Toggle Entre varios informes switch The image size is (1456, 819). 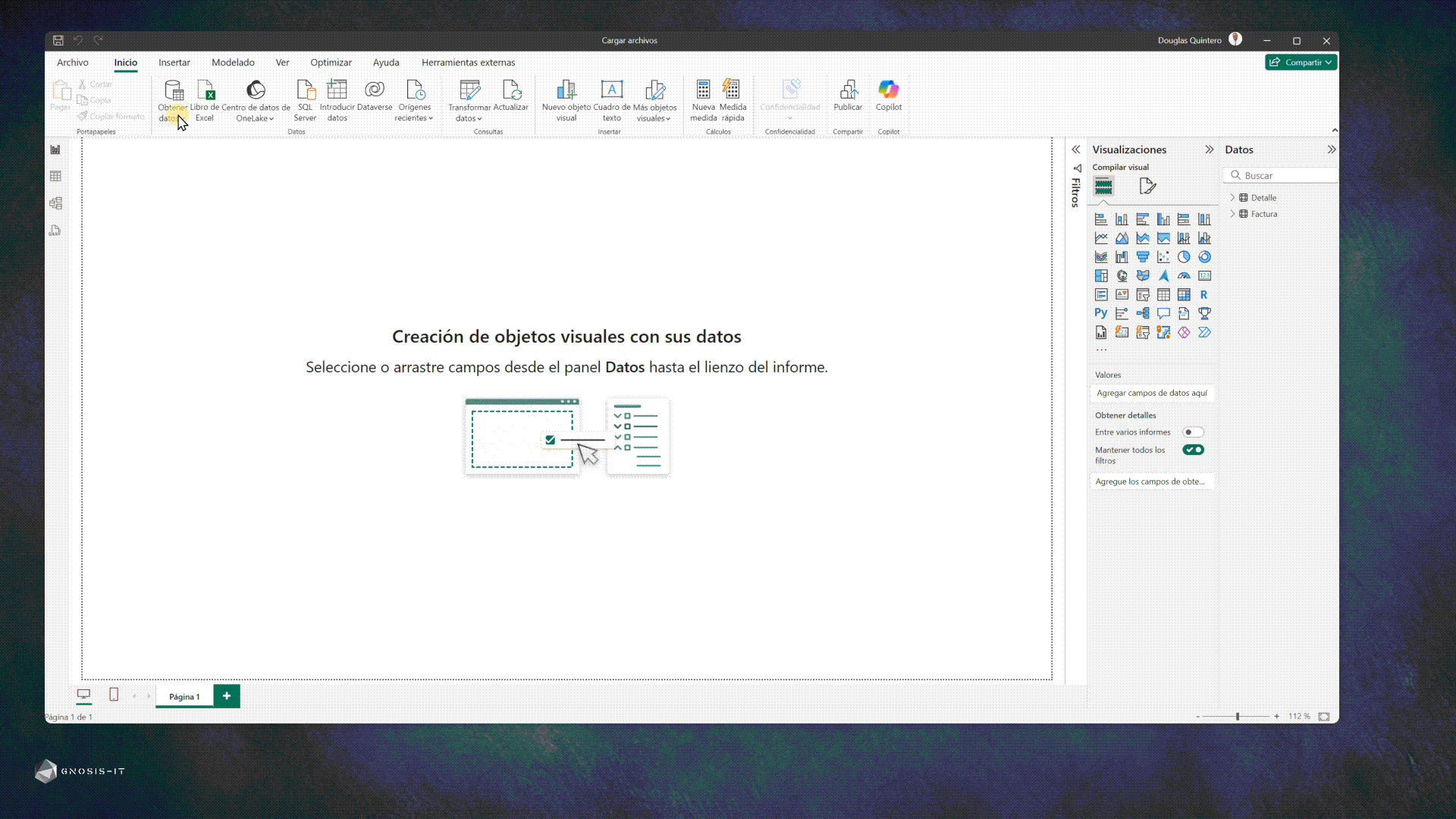tap(1193, 432)
